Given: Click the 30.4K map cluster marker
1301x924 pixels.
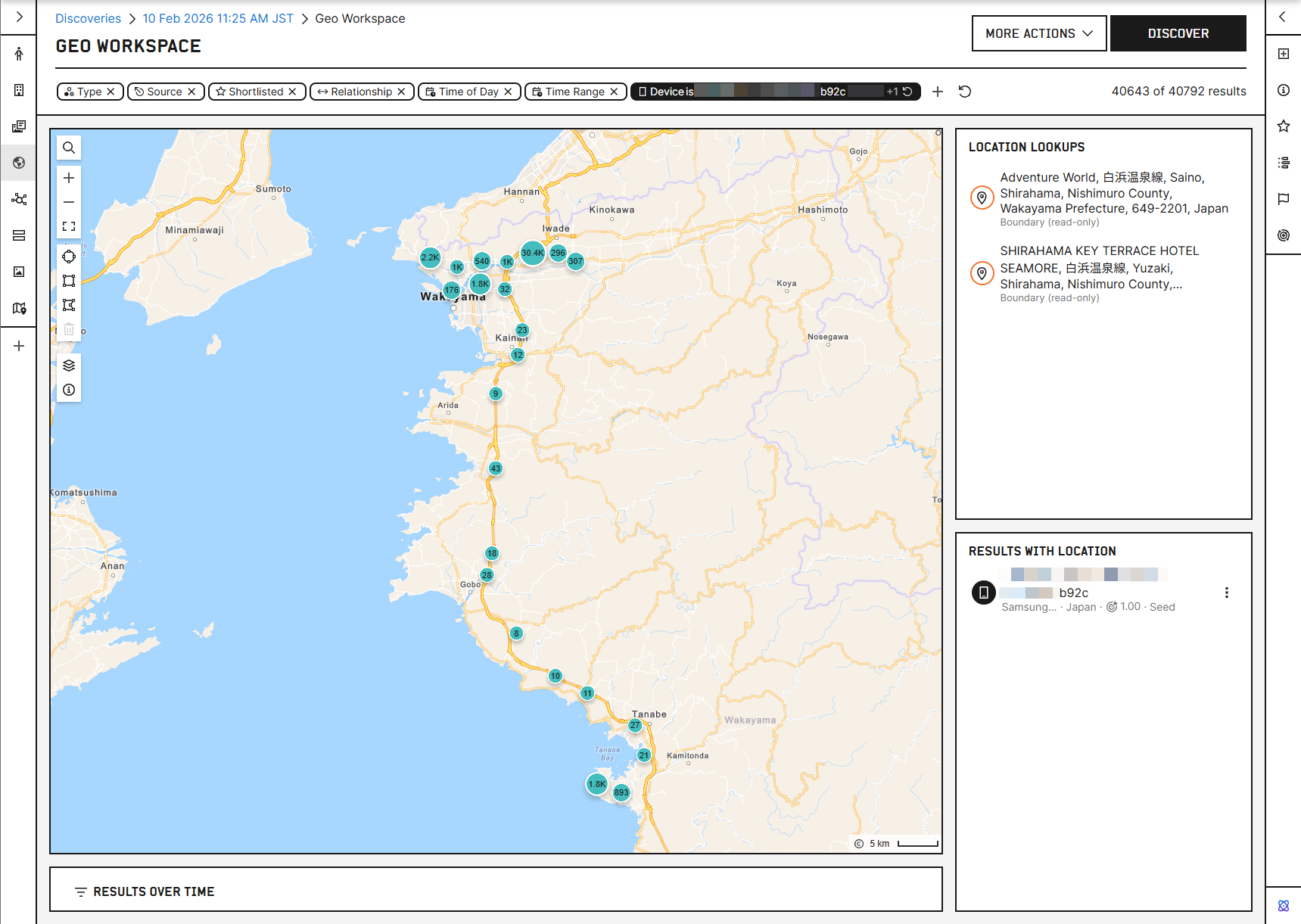Looking at the screenshot, I should click(532, 253).
